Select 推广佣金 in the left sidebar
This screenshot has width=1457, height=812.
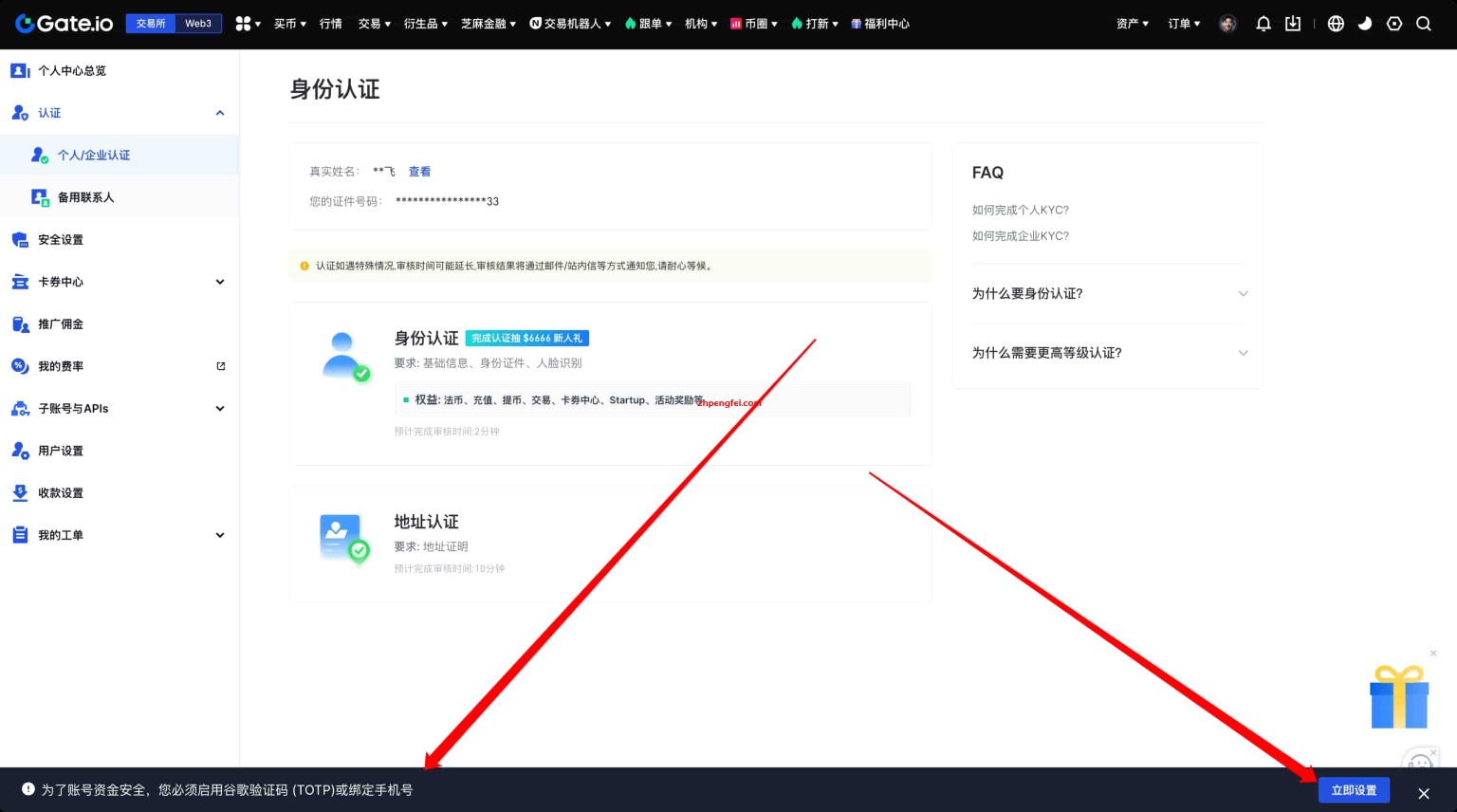pyautogui.click(x=60, y=323)
